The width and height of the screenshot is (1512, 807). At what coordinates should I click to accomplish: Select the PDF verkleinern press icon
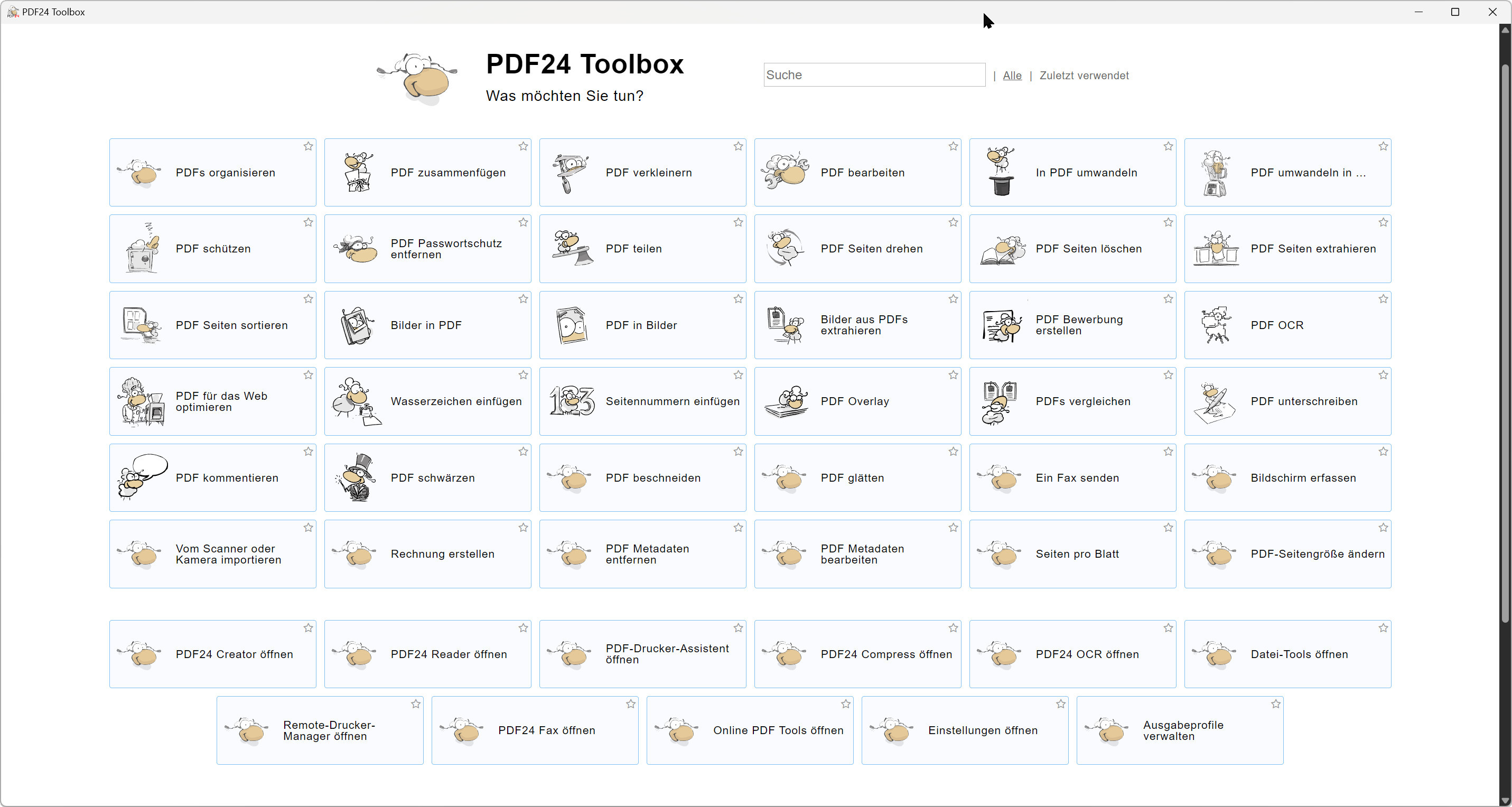(570, 174)
